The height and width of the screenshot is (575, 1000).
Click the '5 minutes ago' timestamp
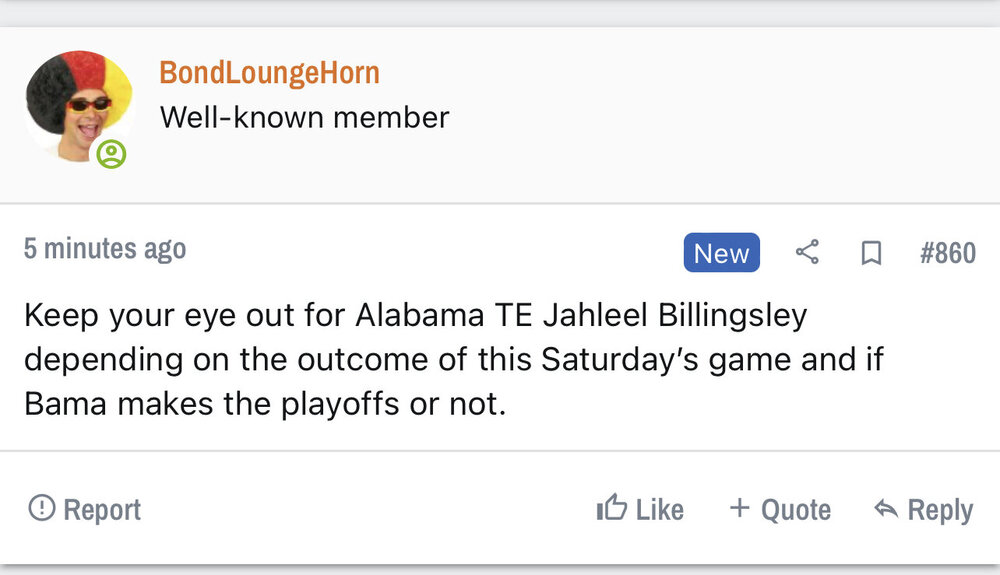105,248
